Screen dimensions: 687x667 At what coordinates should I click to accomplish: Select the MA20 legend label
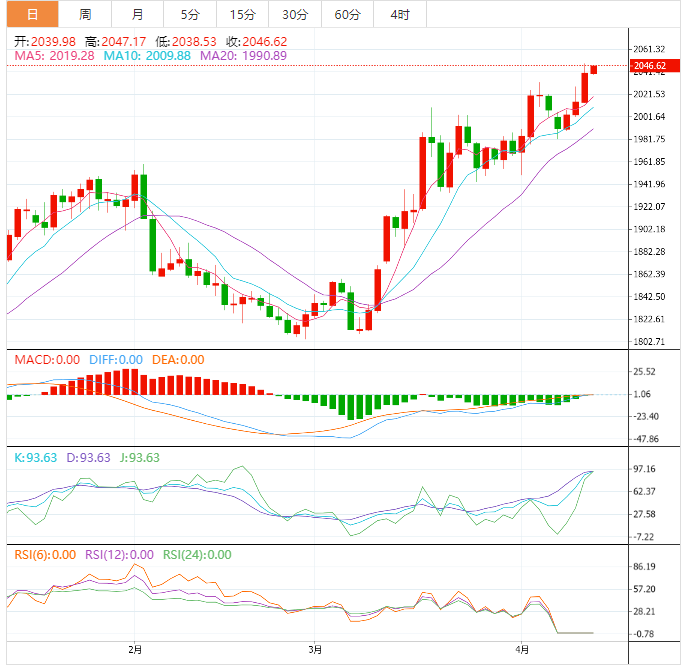click(243, 56)
